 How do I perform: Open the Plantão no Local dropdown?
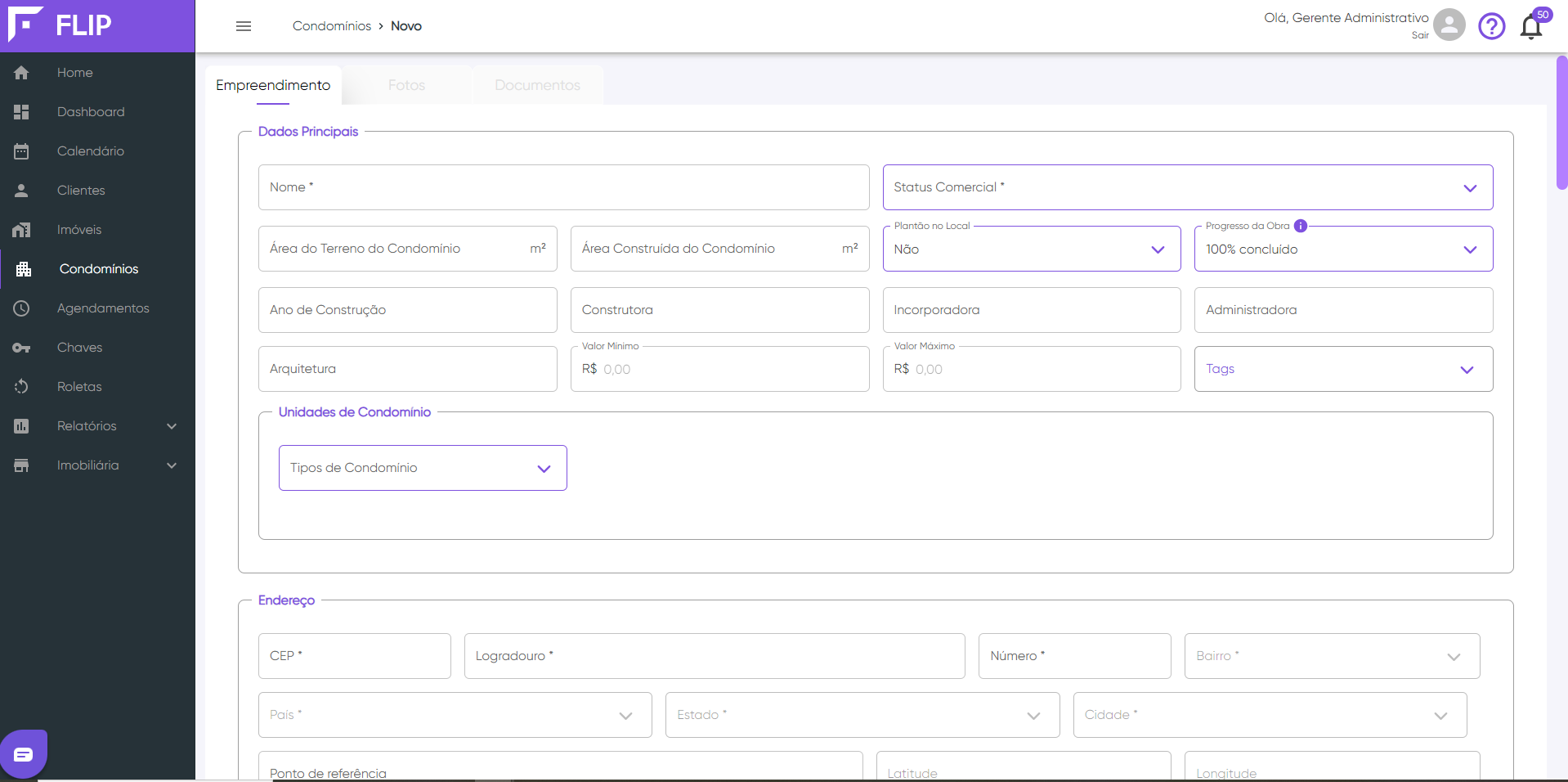(x=1031, y=249)
